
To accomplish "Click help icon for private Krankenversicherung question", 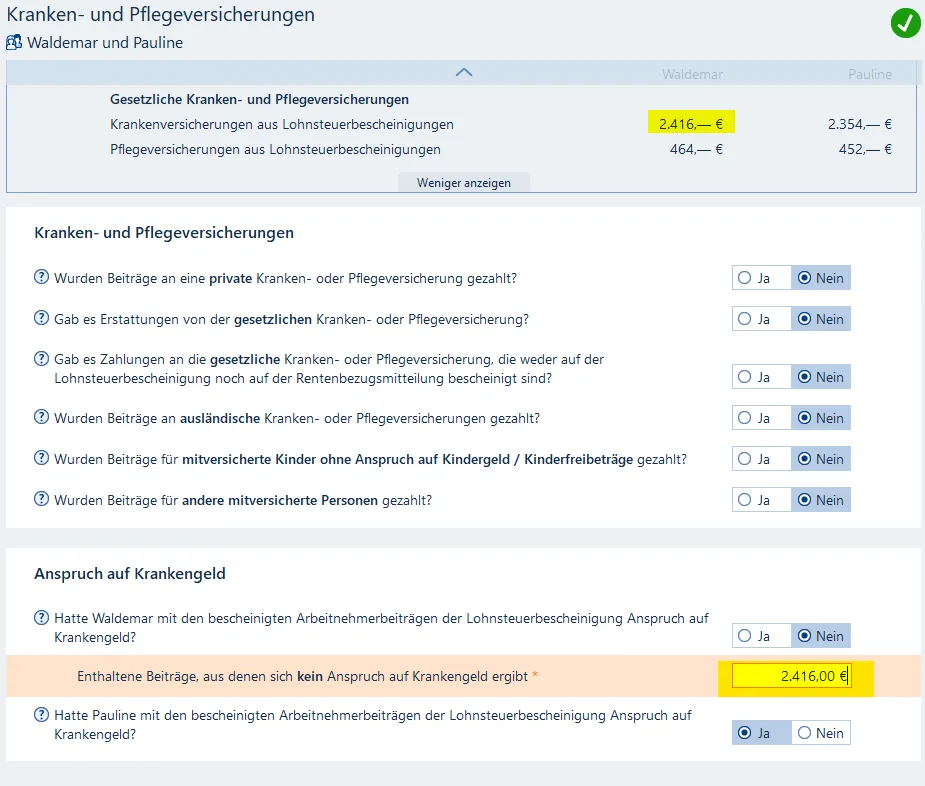I will [x=42, y=278].
